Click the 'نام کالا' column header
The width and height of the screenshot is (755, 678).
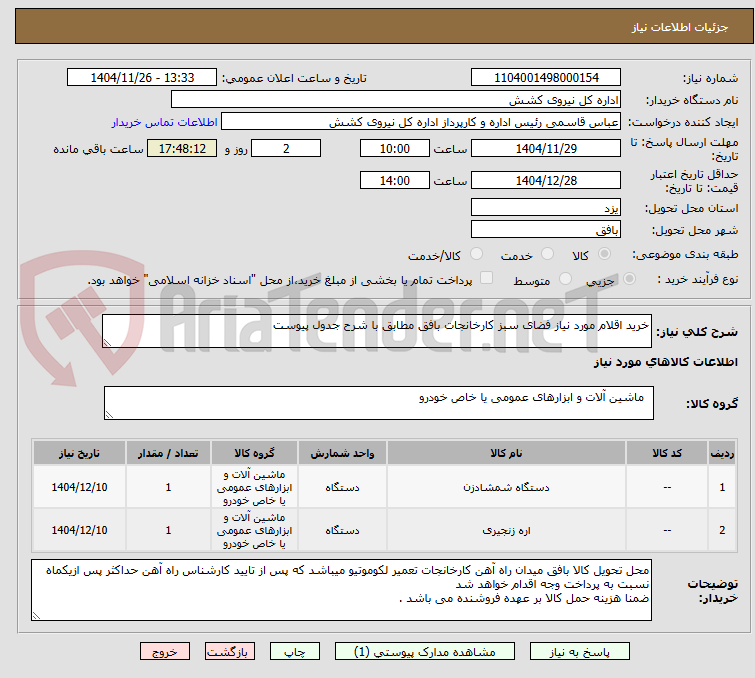[x=506, y=453]
